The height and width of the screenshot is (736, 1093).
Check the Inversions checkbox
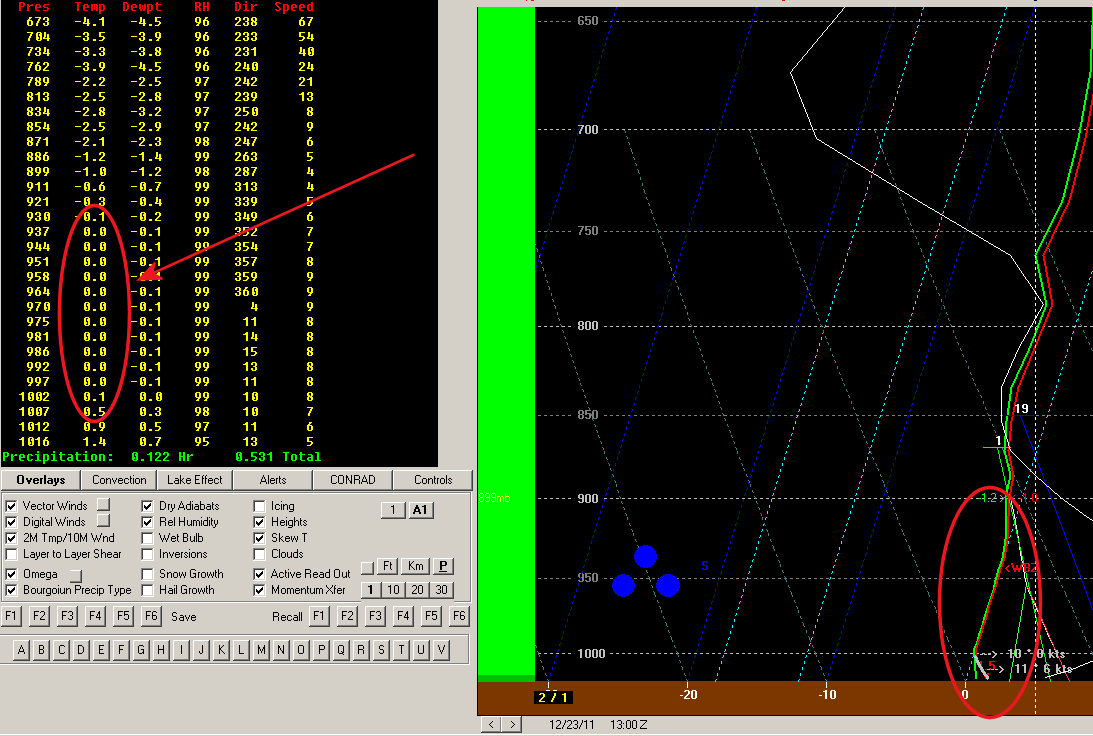(x=147, y=554)
